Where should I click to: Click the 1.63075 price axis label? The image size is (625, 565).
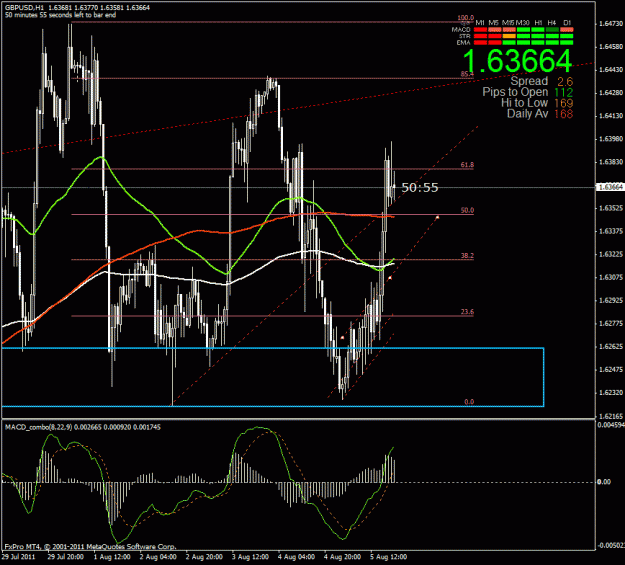611,277
